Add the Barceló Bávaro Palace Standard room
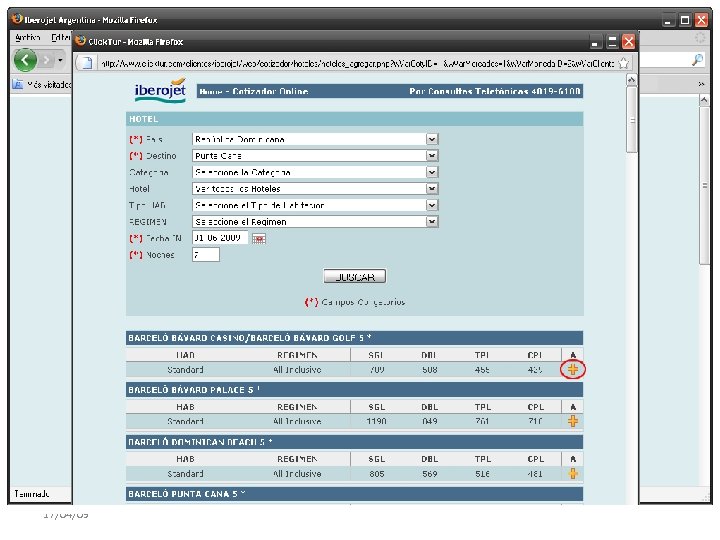This screenshot has height=540, width=720. [573, 421]
